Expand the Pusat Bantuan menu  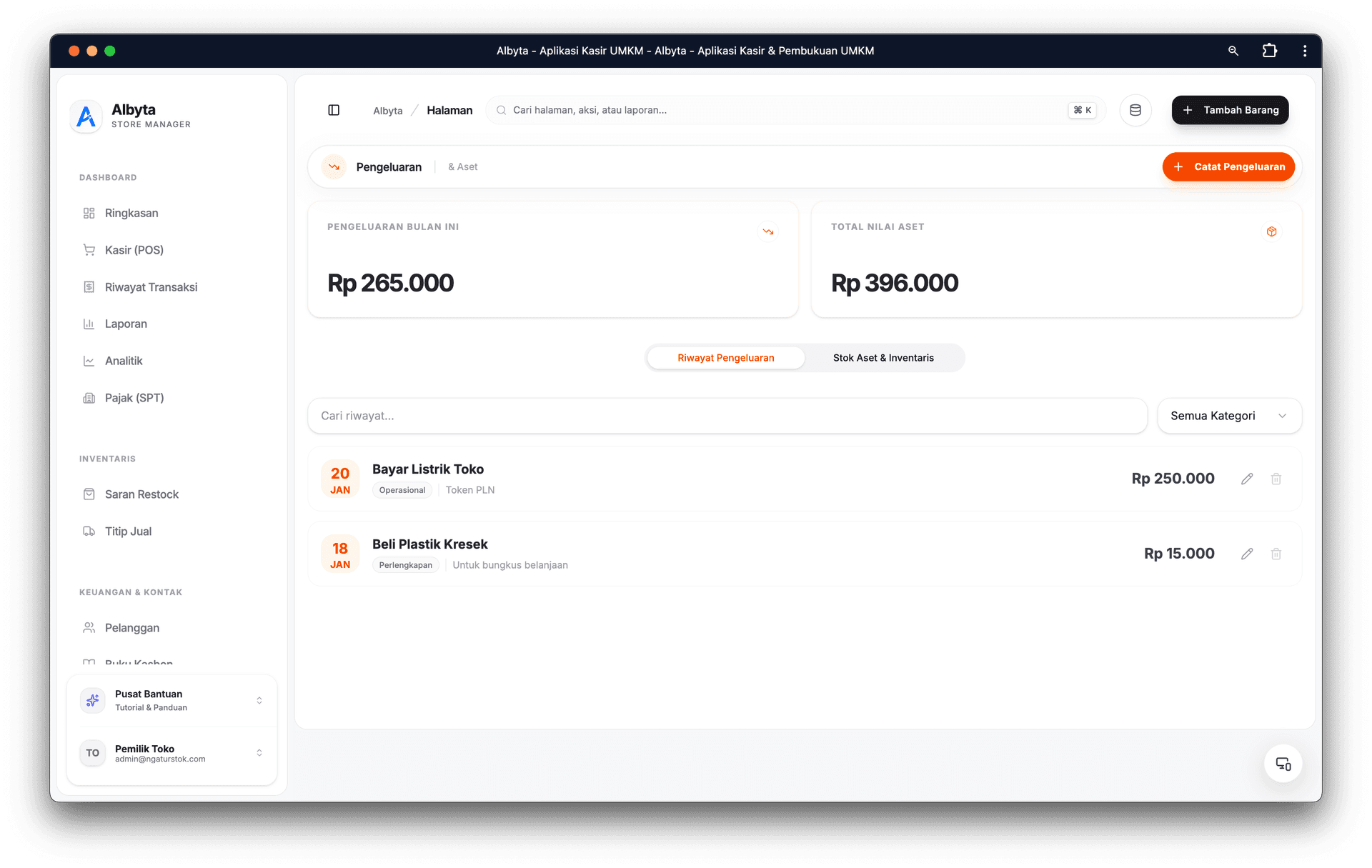pyautogui.click(x=171, y=700)
